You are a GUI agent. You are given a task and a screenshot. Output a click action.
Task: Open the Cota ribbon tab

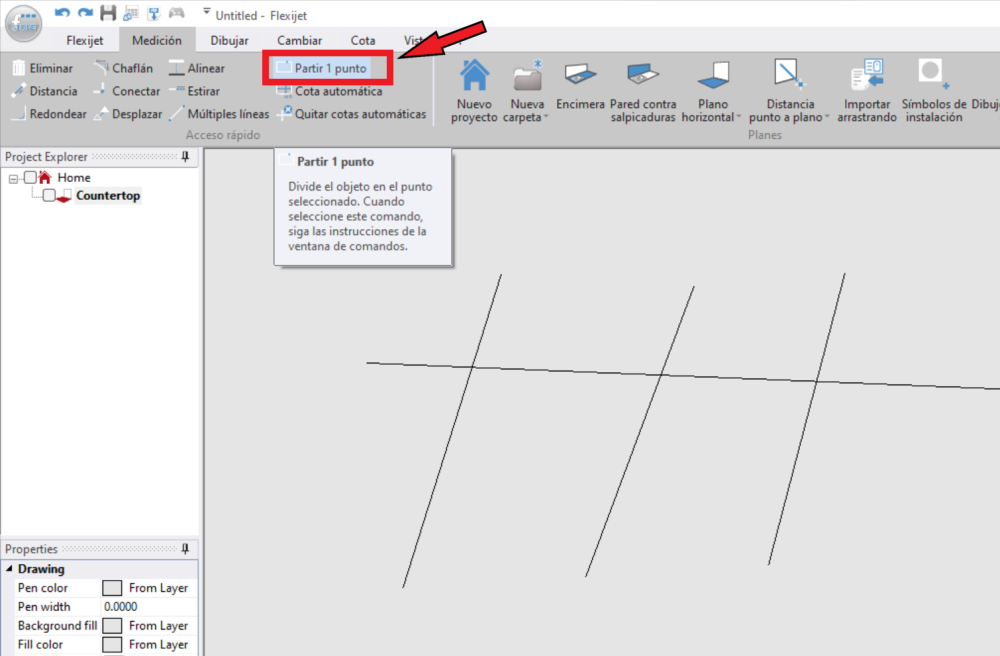coord(363,40)
